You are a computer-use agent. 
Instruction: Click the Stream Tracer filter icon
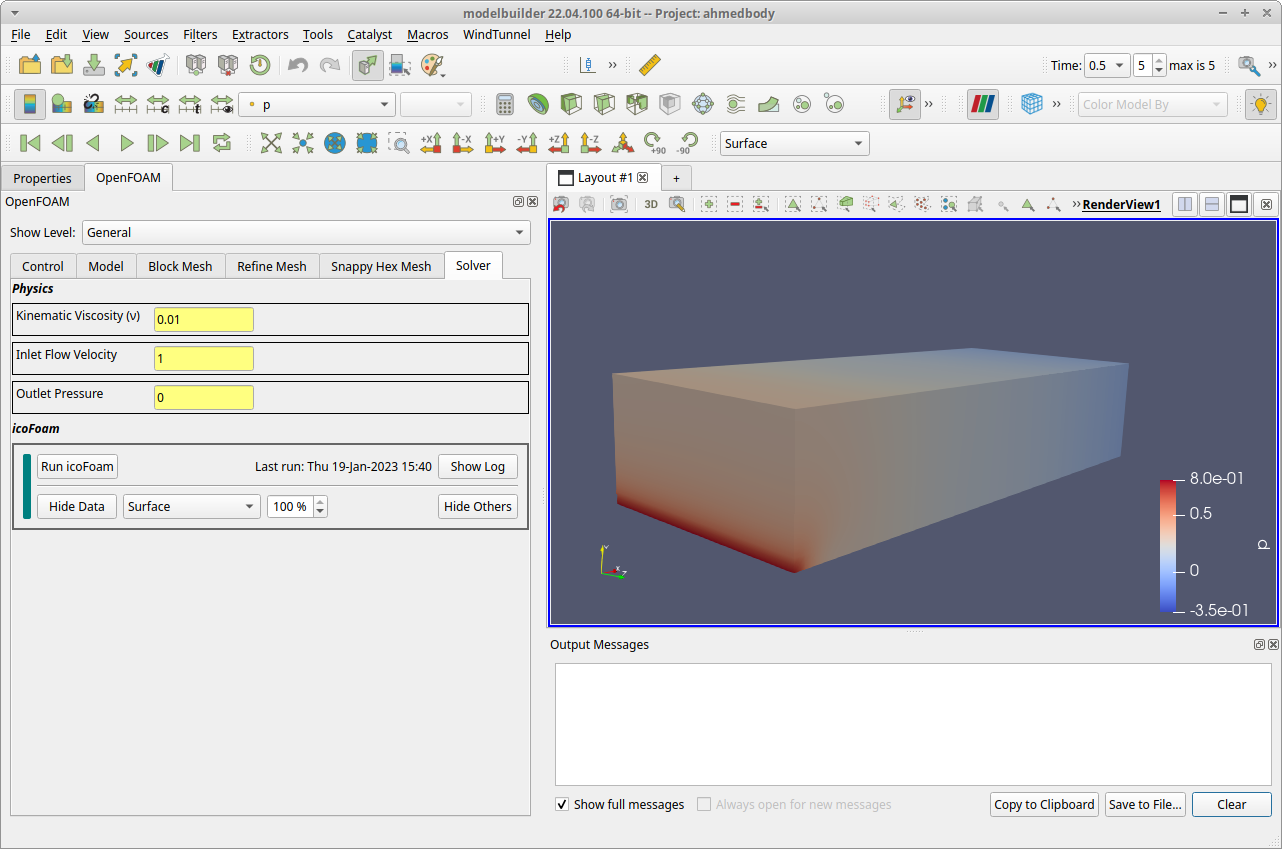(736, 104)
